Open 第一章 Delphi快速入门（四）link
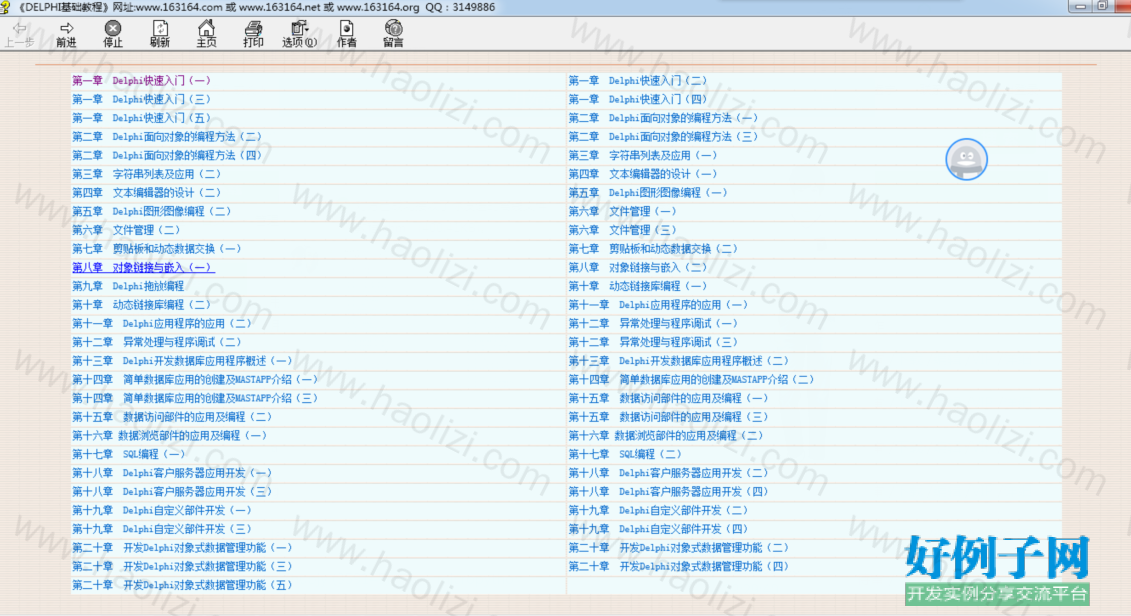This screenshot has width=1131, height=616. (638, 100)
